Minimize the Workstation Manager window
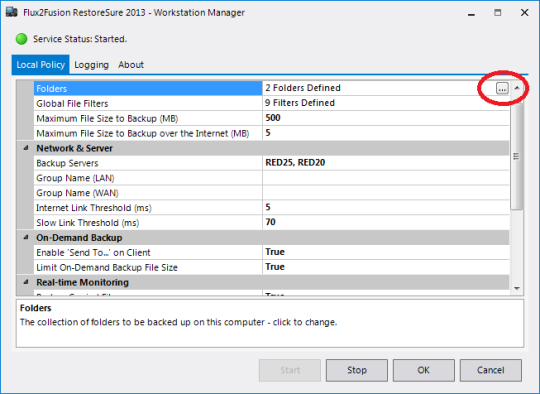 471,13
